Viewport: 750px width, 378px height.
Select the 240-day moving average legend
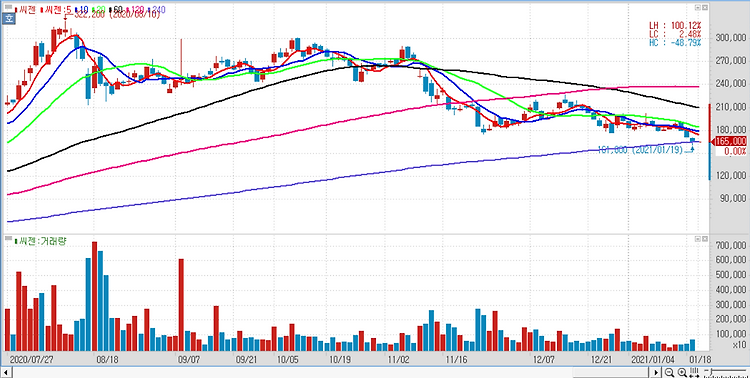pyautogui.click(x=155, y=10)
